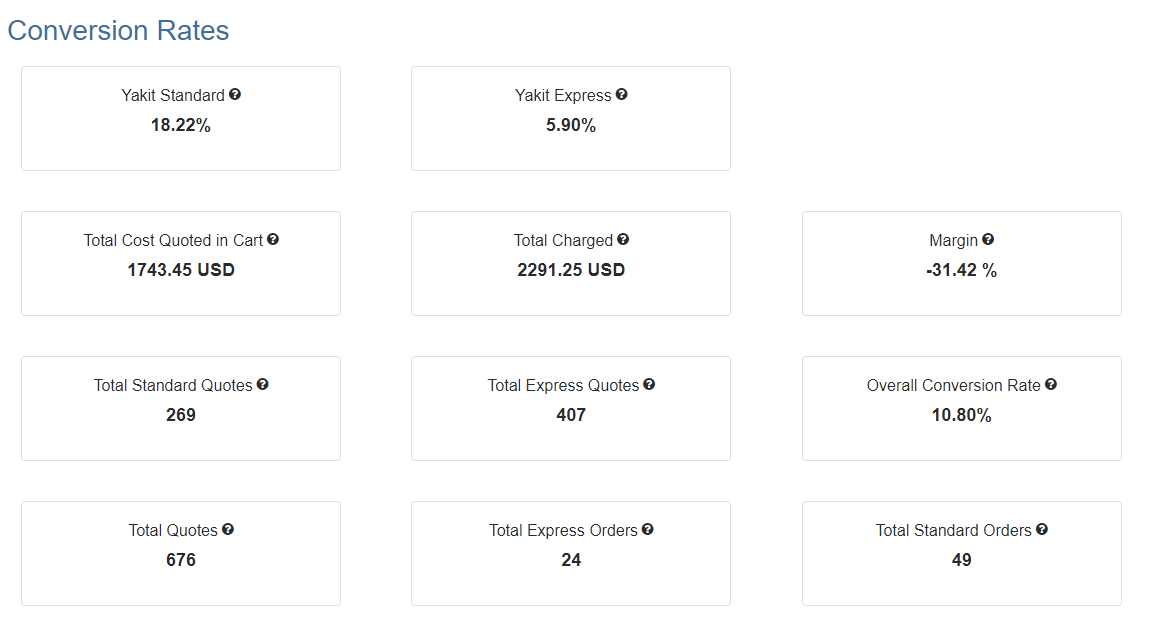Open help tooltip for Total Cost Quoted in Cart
The width and height of the screenshot is (1162, 626).
click(x=273, y=239)
